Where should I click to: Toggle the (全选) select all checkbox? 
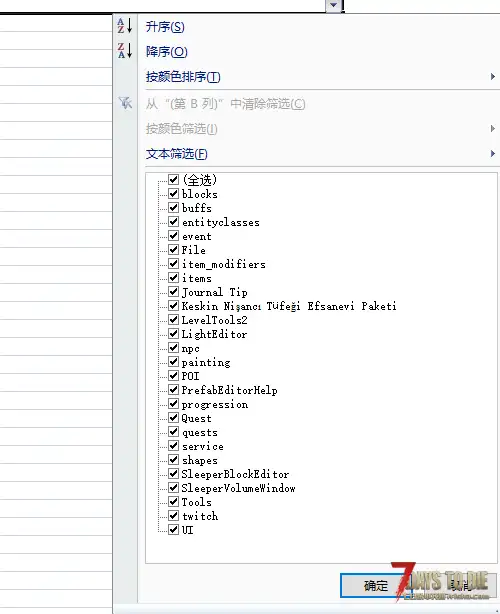tap(173, 179)
